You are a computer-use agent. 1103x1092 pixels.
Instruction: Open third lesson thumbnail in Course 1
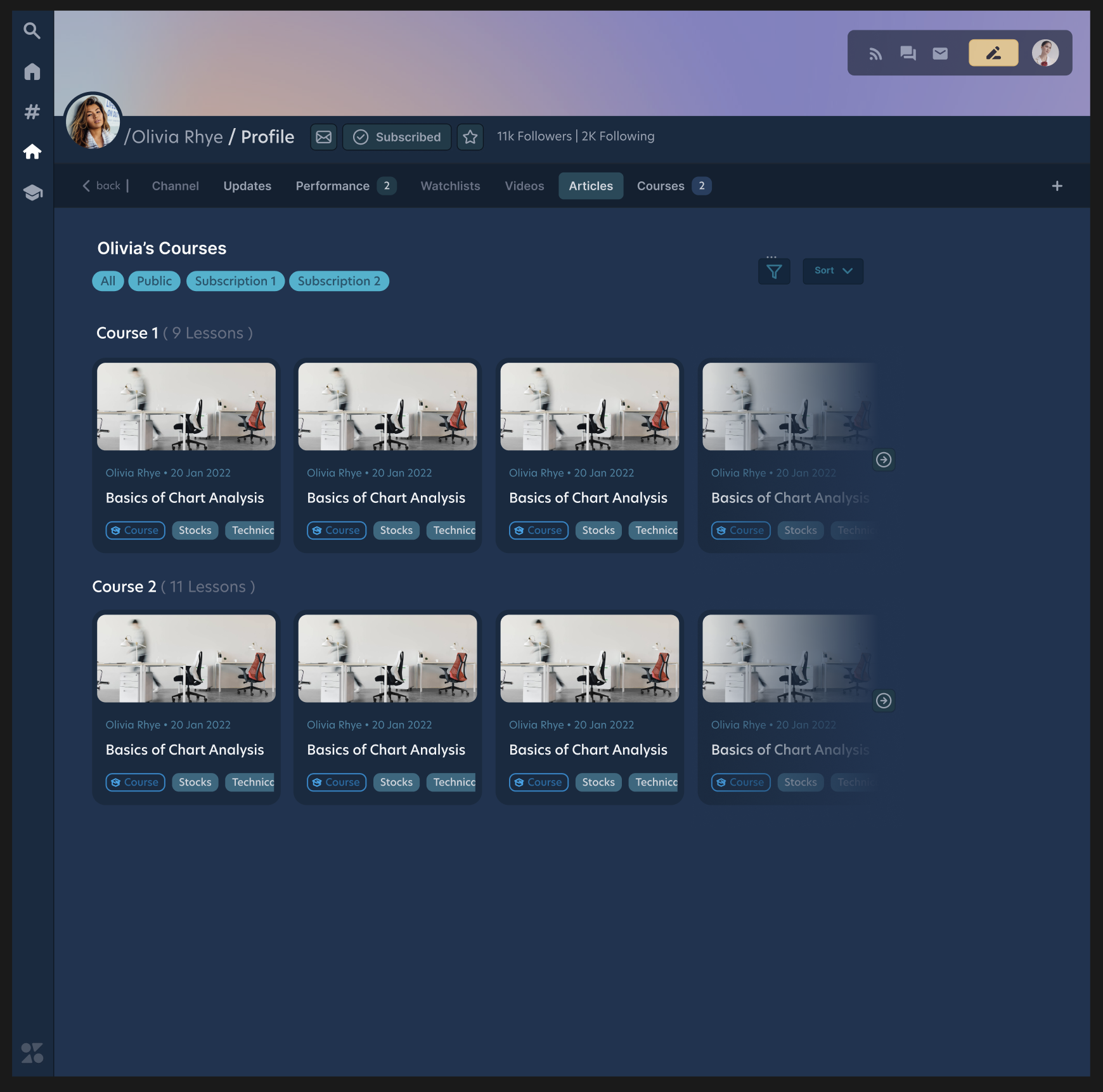(x=590, y=406)
